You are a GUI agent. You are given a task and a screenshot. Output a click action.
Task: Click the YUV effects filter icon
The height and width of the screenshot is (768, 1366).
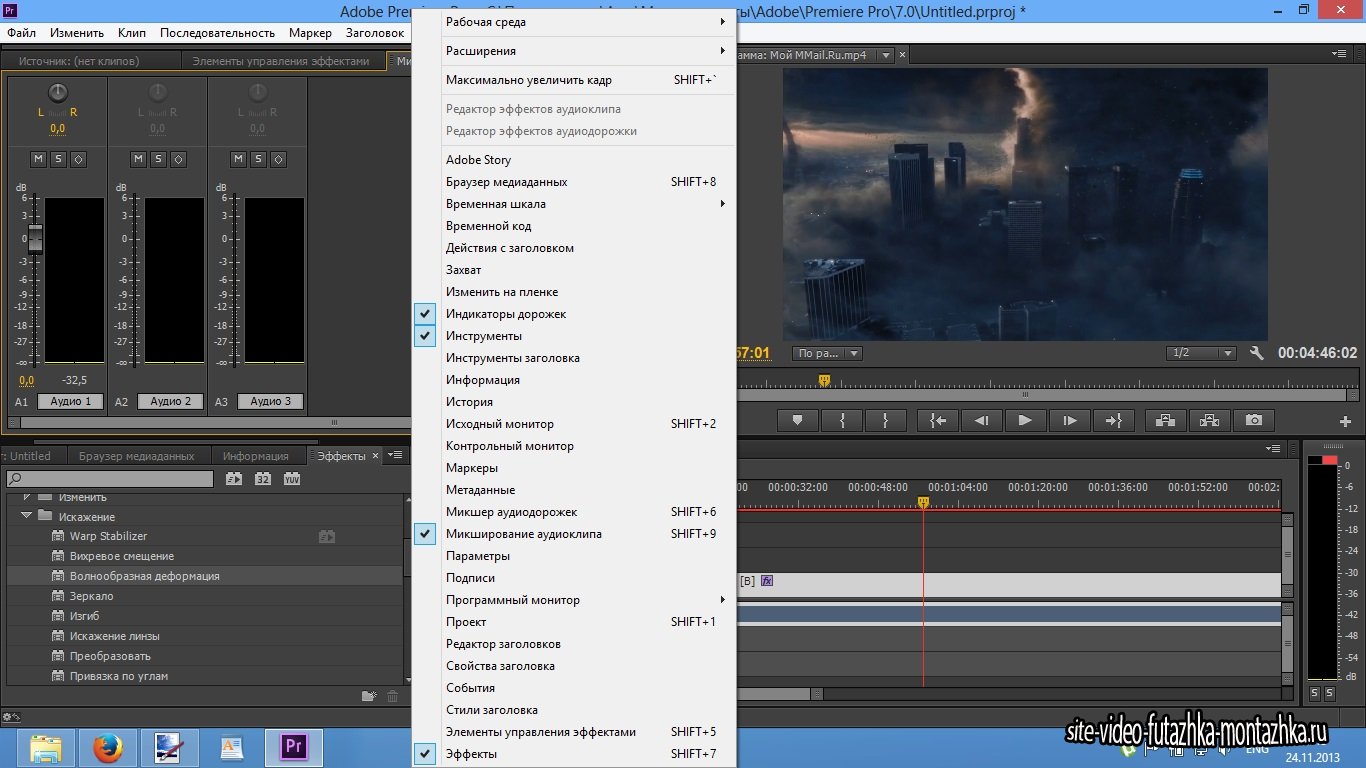tap(292, 479)
